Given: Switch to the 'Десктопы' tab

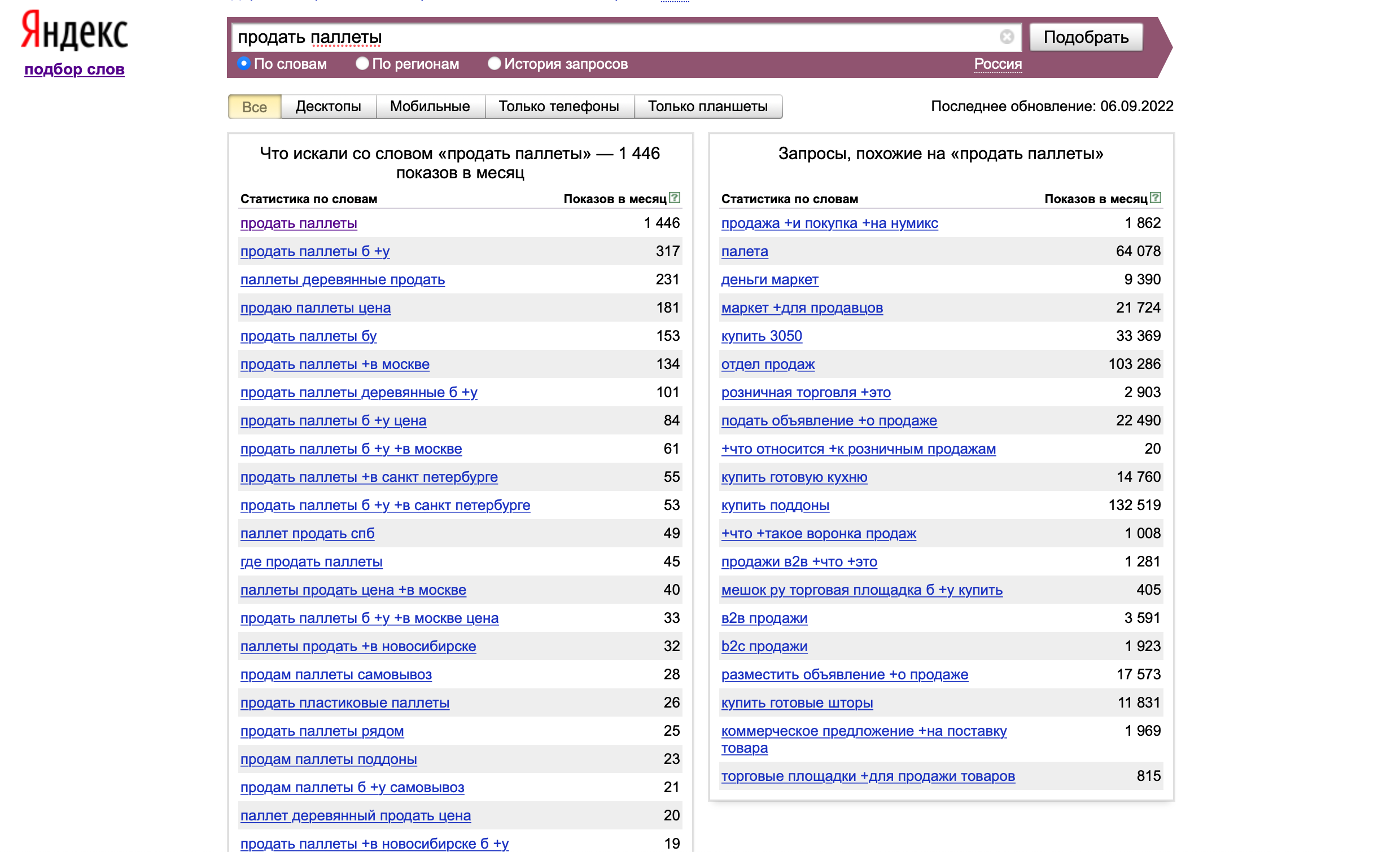Looking at the screenshot, I should 329,107.
